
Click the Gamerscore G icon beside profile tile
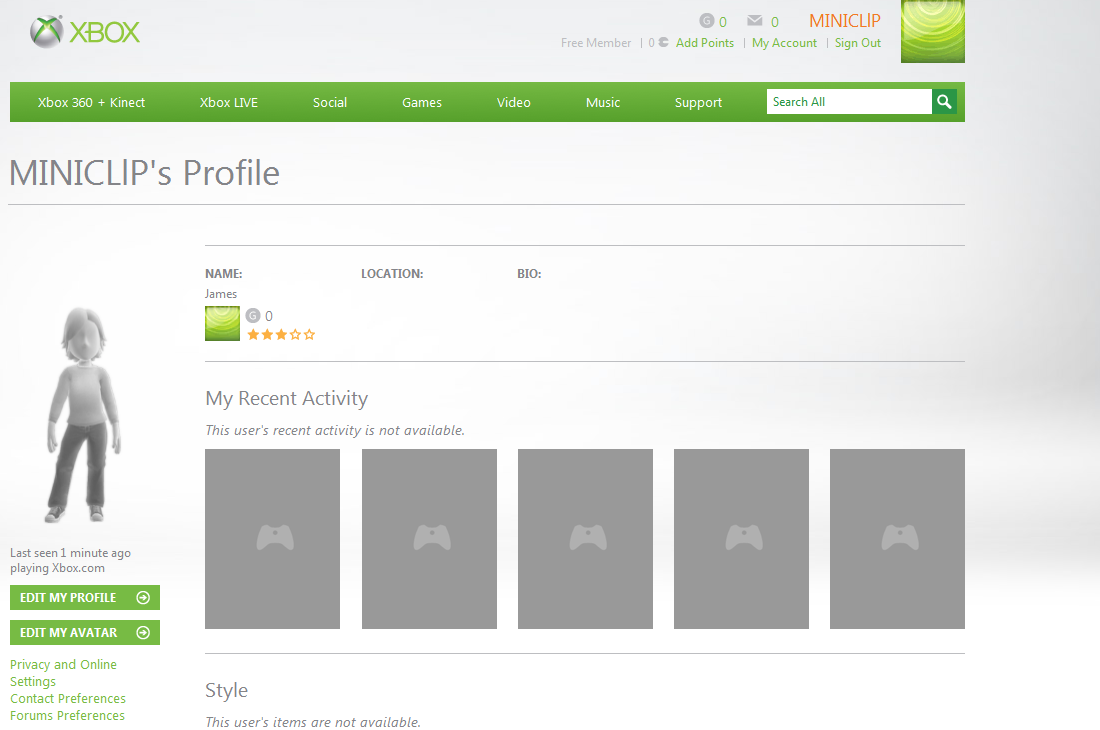click(x=253, y=316)
